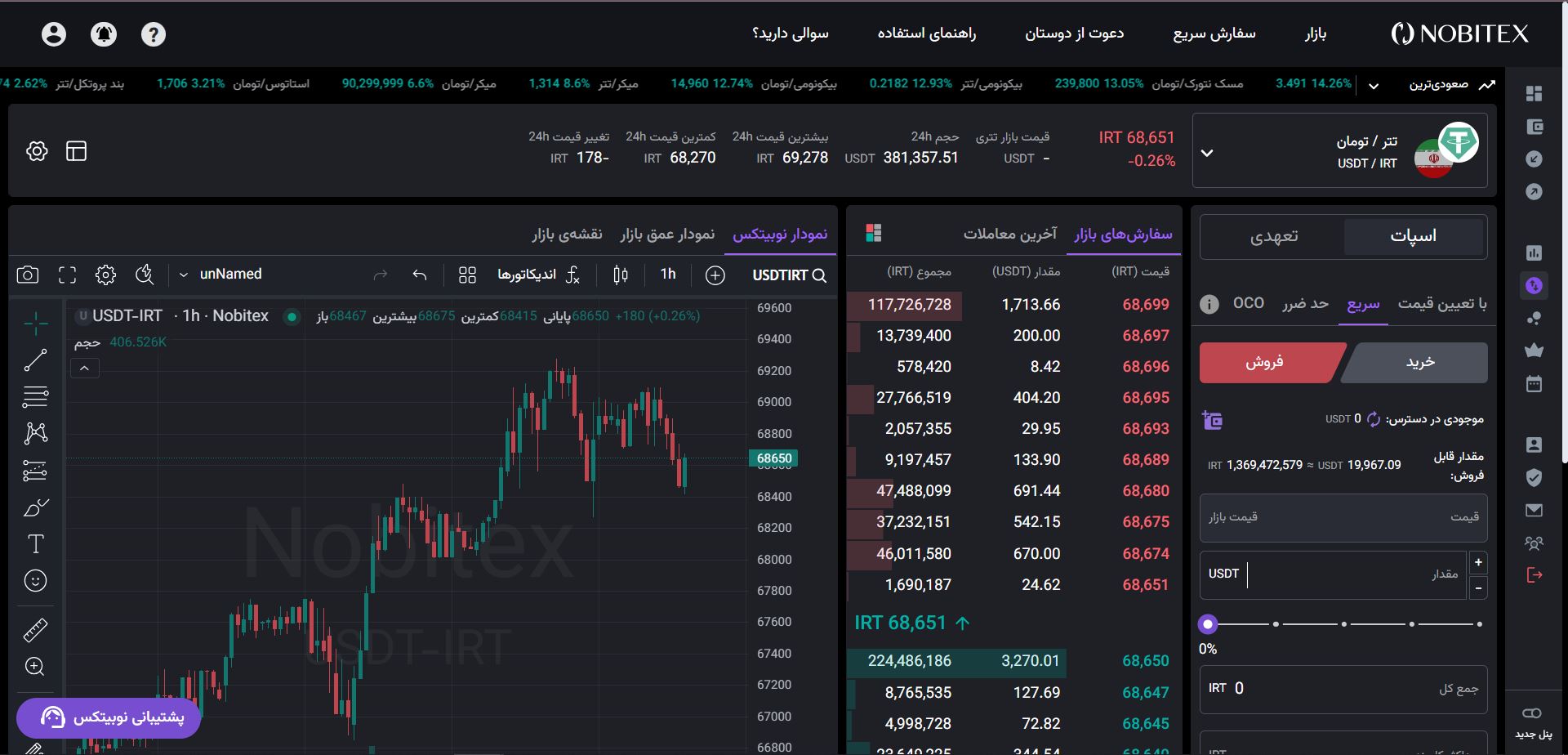
Task: Open the calendar icon in right sidebar
Action: pyautogui.click(x=1535, y=383)
